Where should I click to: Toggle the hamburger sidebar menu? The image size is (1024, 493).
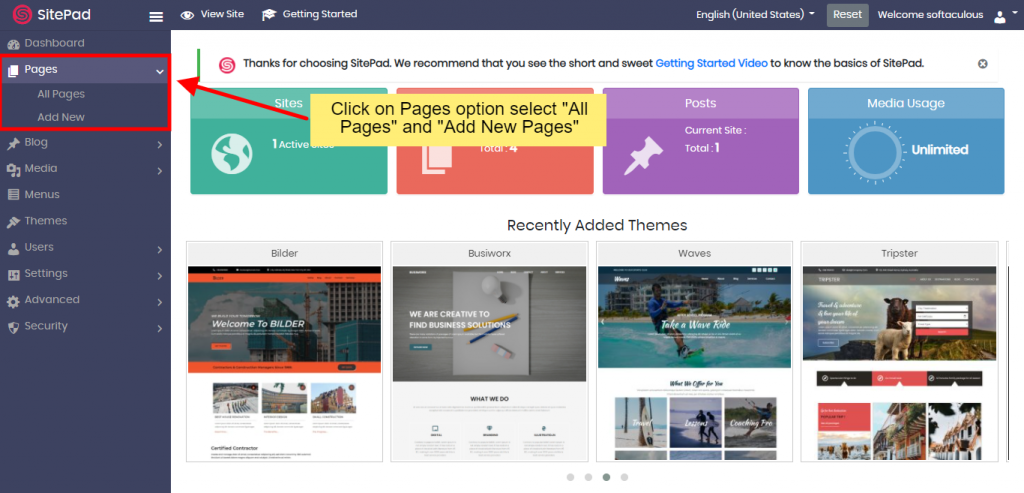(x=155, y=16)
